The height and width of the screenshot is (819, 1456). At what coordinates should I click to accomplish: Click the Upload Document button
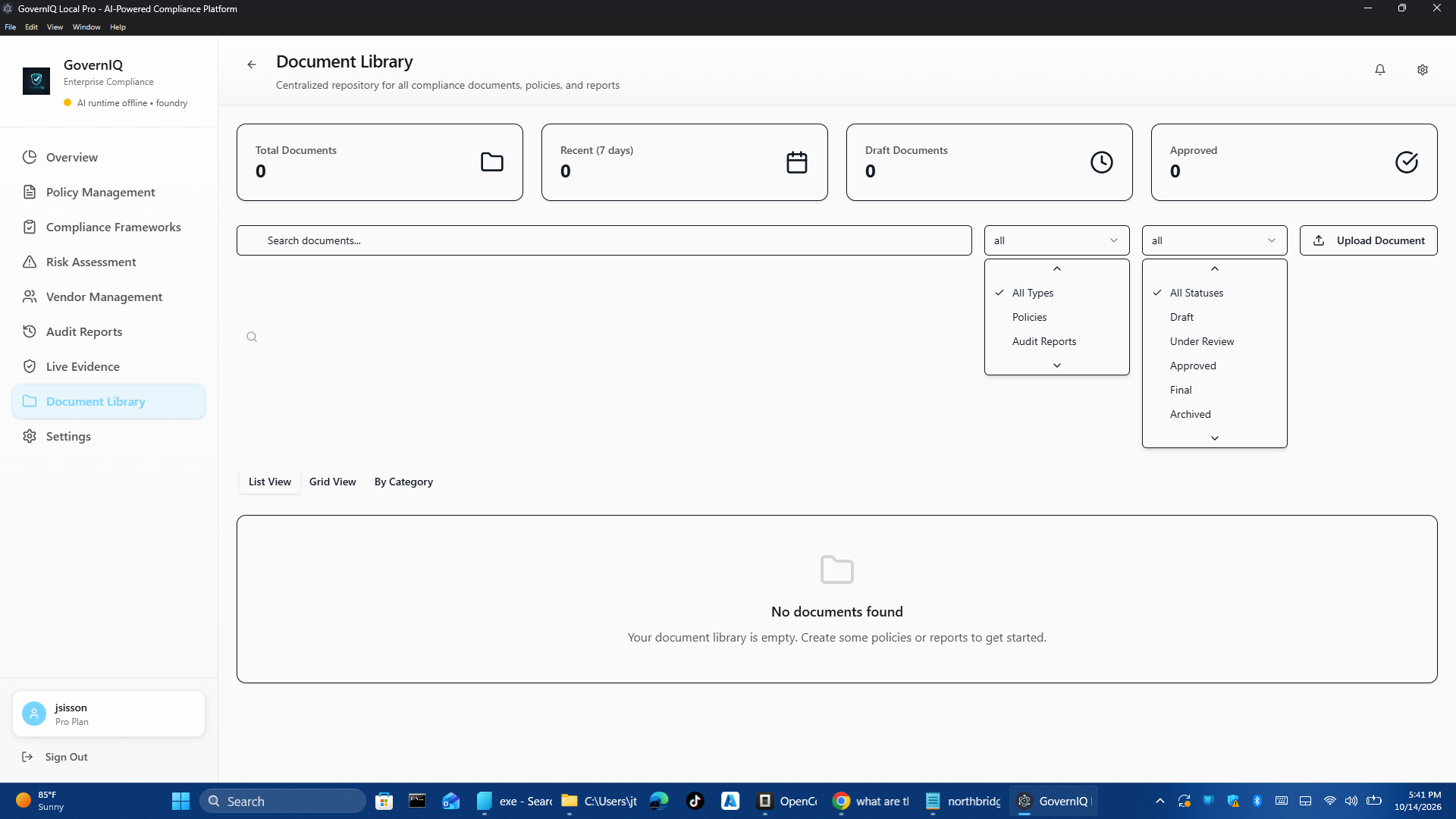pyautogui.click(x=1368, y=240)
